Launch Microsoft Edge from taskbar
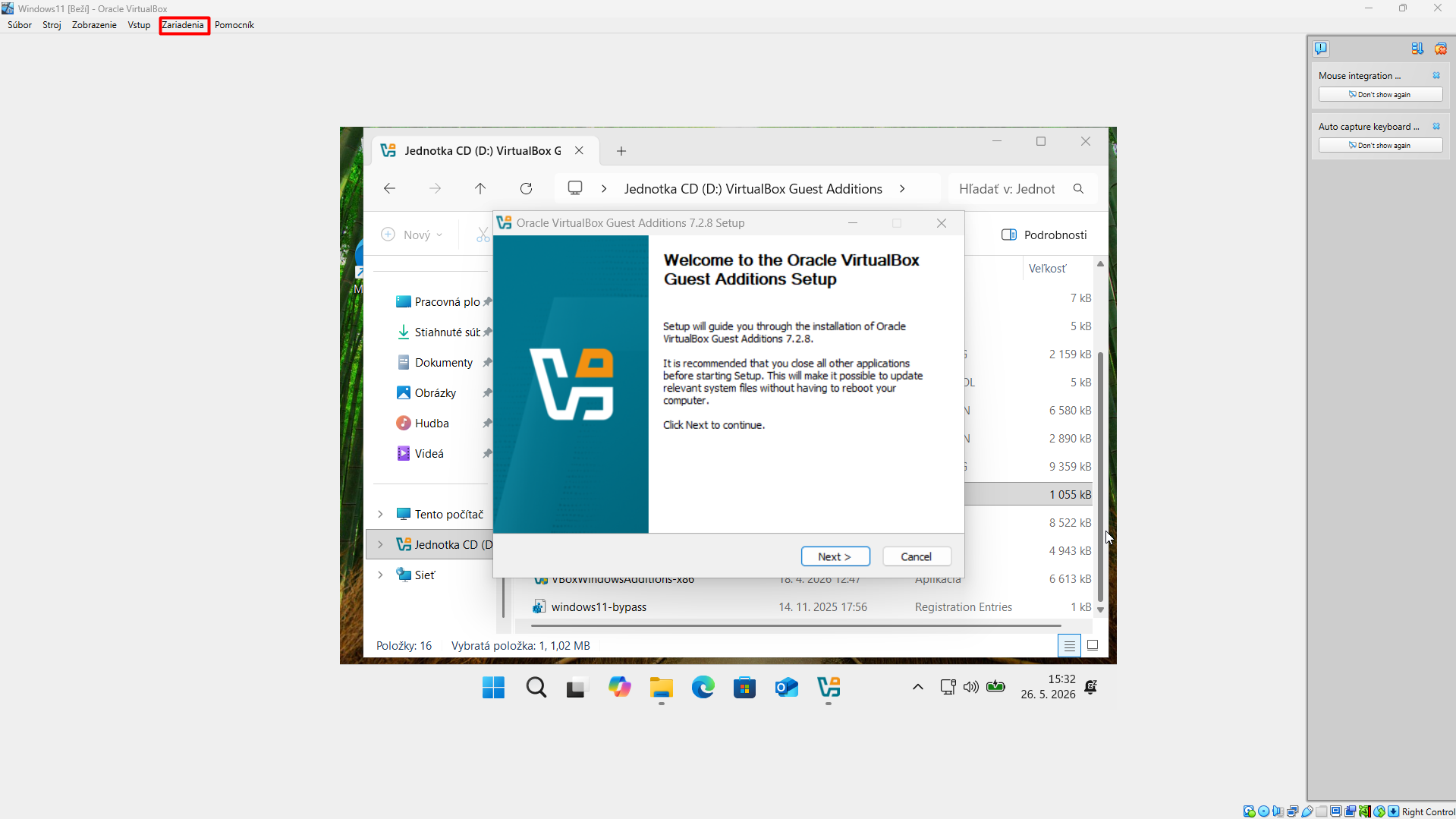The image size is (1456, 819). (x=703, y=688)
